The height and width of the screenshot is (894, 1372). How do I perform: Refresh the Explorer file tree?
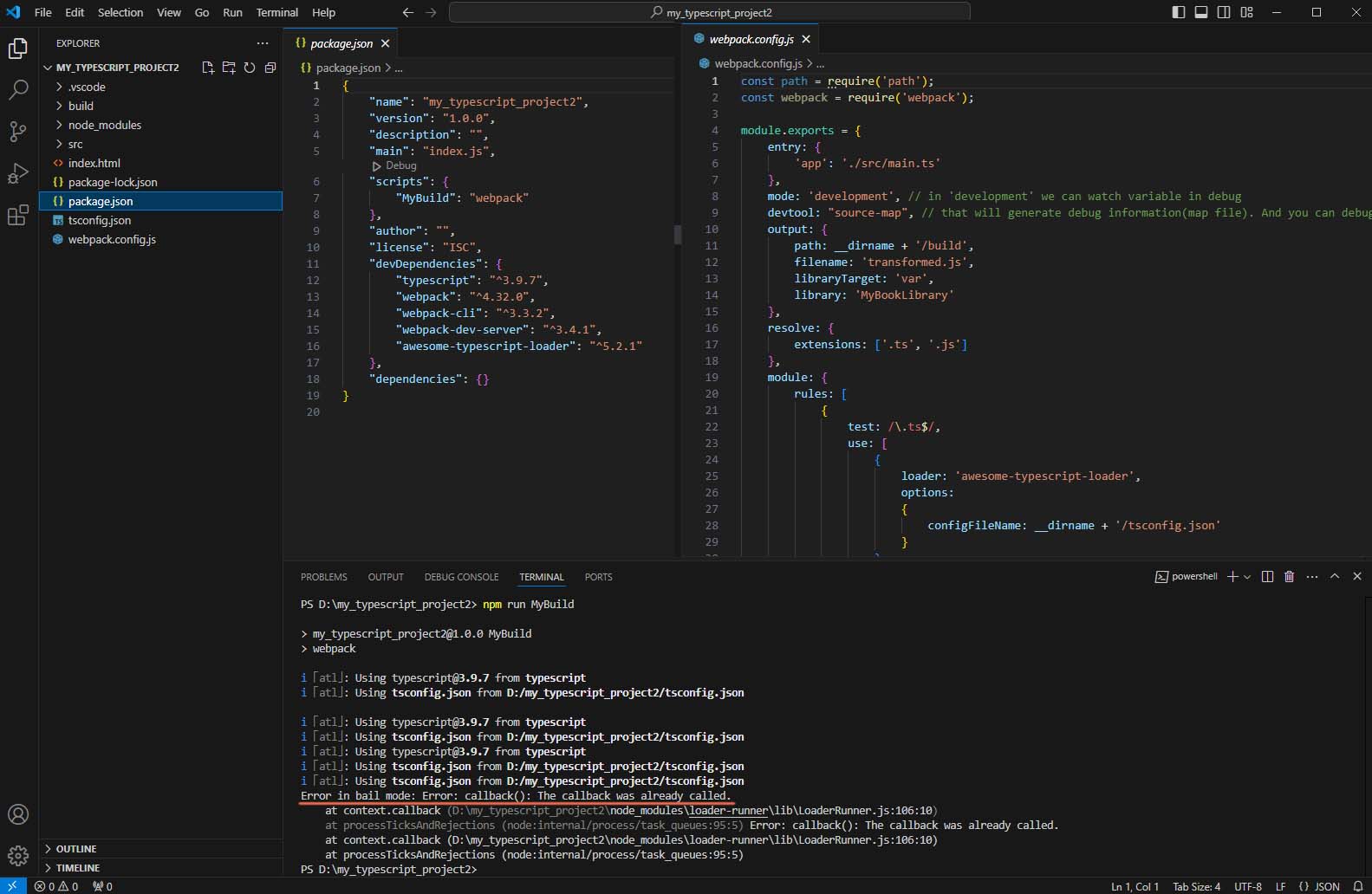250,68
